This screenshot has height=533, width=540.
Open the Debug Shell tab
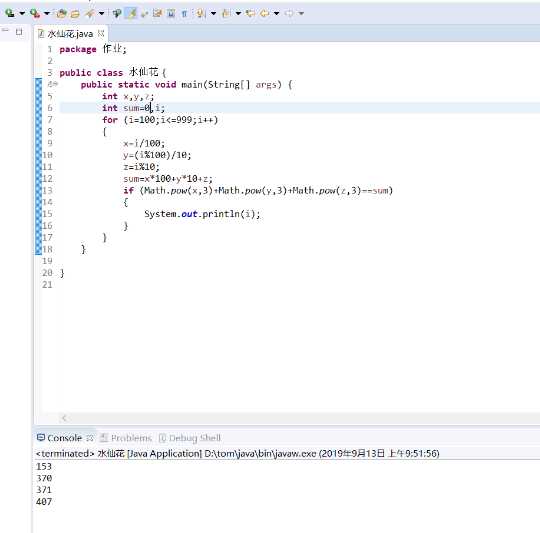(x=190, y=438)
